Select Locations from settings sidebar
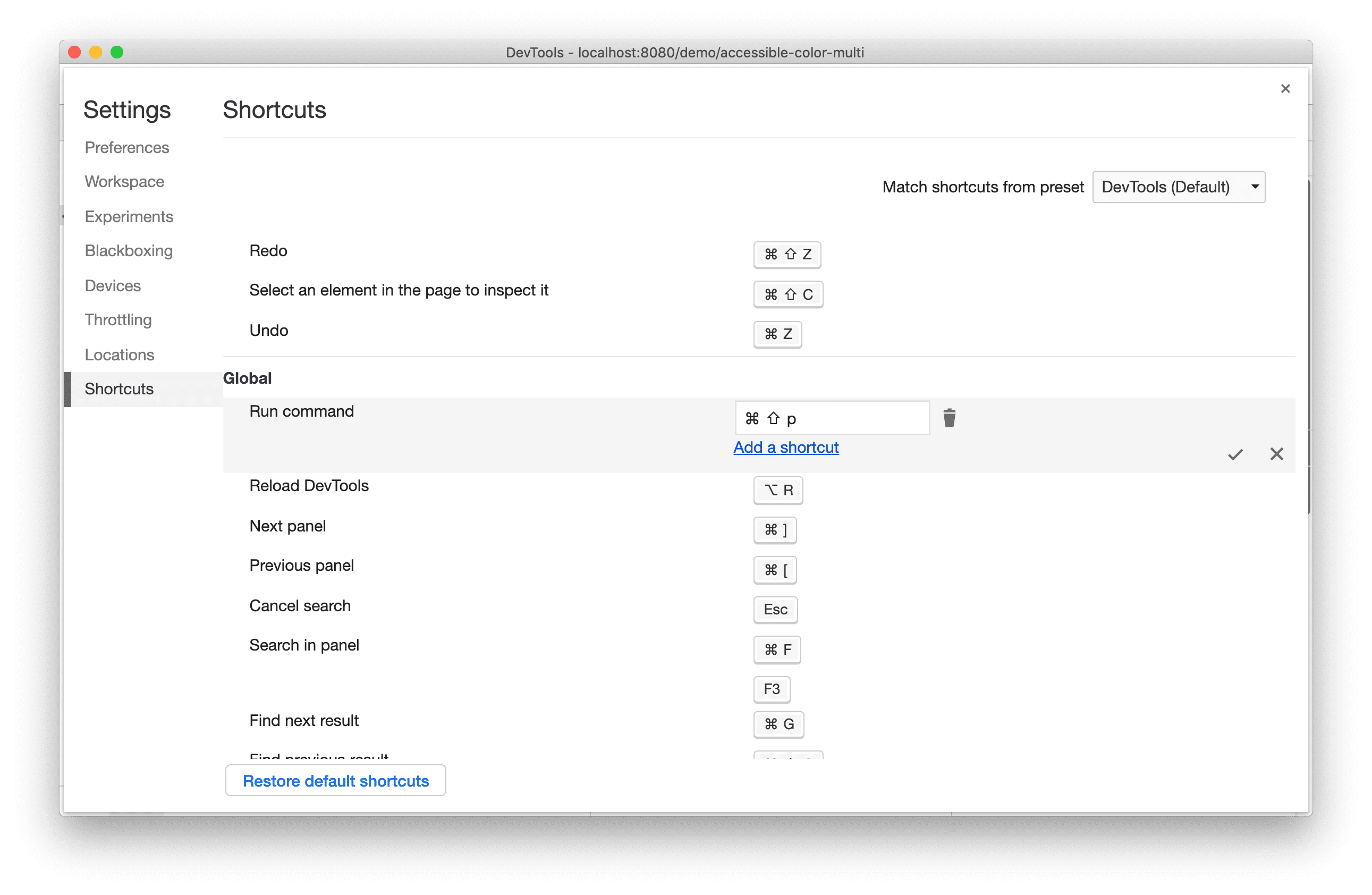 point(120,354)
